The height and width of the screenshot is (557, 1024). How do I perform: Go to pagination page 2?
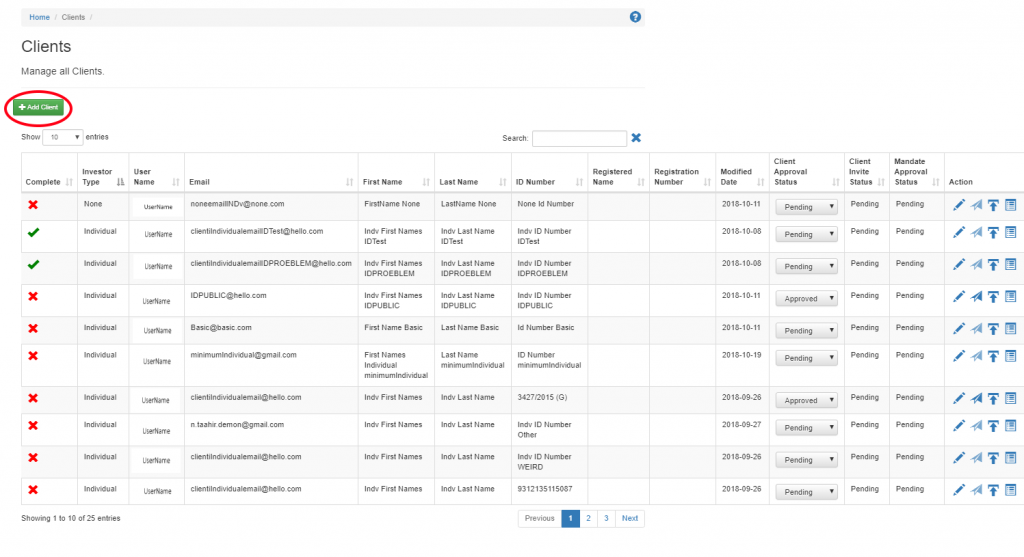point(588,518)
